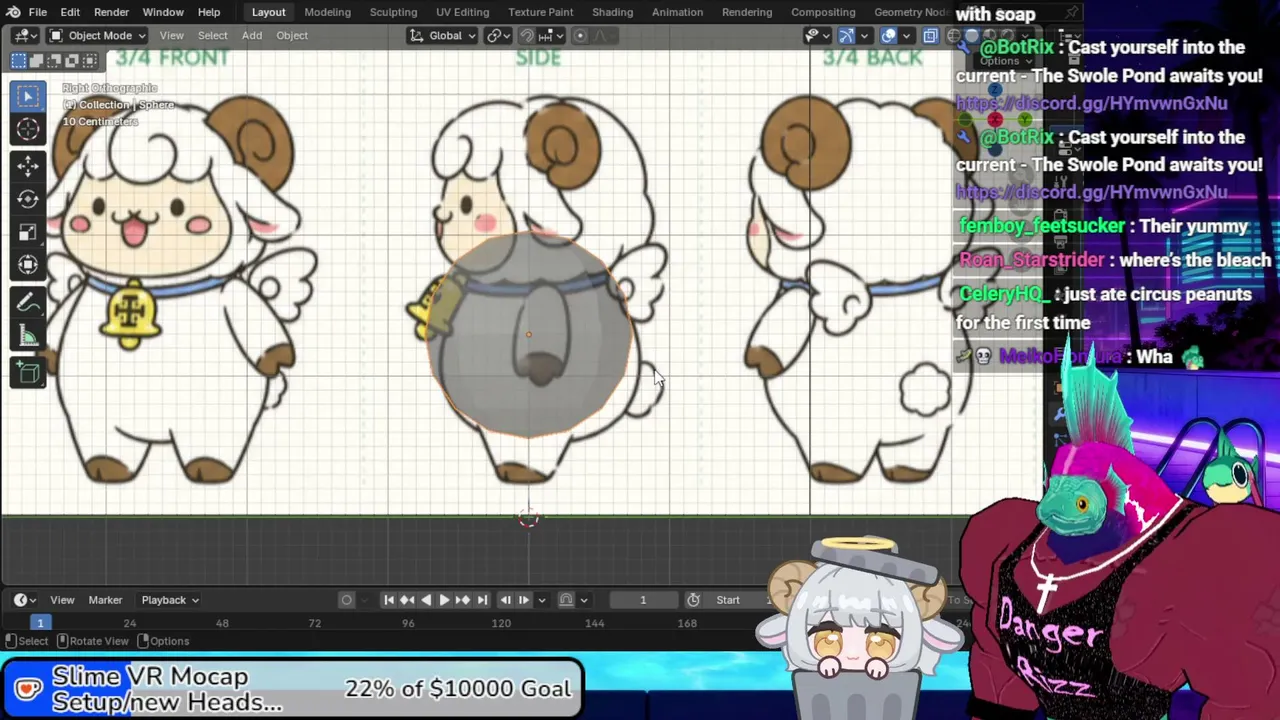Click the Blender logo icon
This screenshot has height=720, width=1280.
coord(15,12)
